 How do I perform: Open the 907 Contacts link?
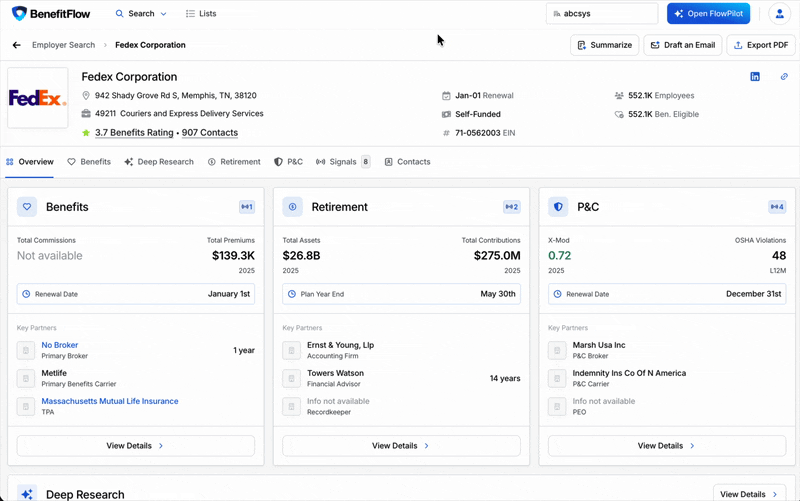point(210,133)
